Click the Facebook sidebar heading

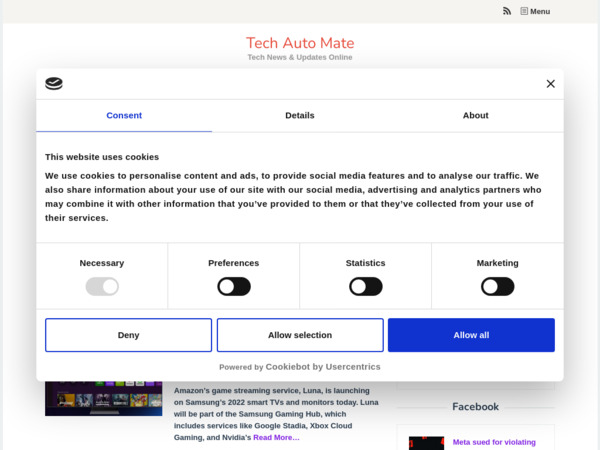pos(476,406)
